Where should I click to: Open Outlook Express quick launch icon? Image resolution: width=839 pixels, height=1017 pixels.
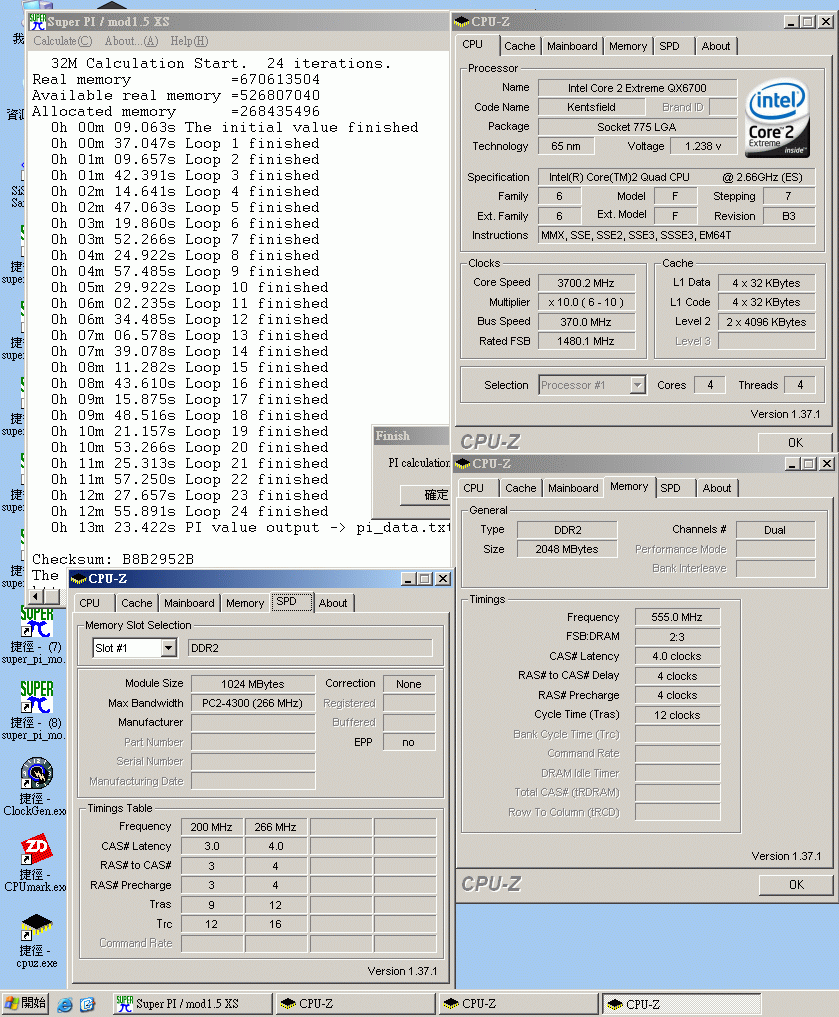coord(88,1004)
